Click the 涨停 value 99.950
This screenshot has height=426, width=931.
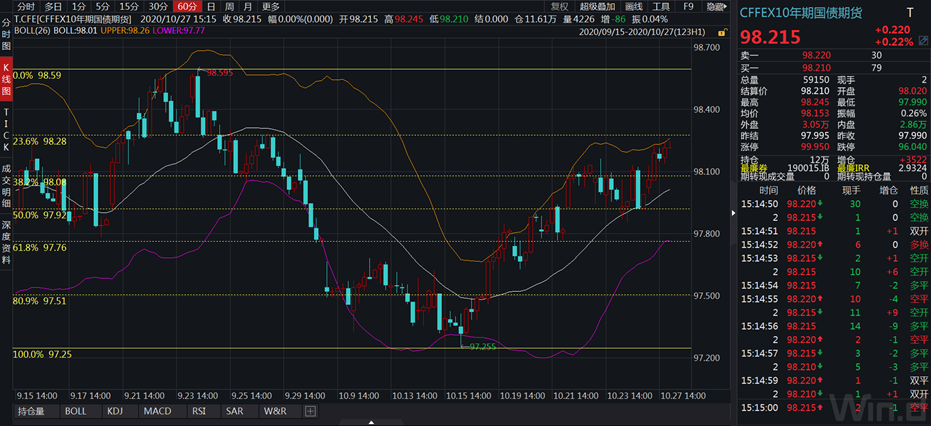pos(816,146)
